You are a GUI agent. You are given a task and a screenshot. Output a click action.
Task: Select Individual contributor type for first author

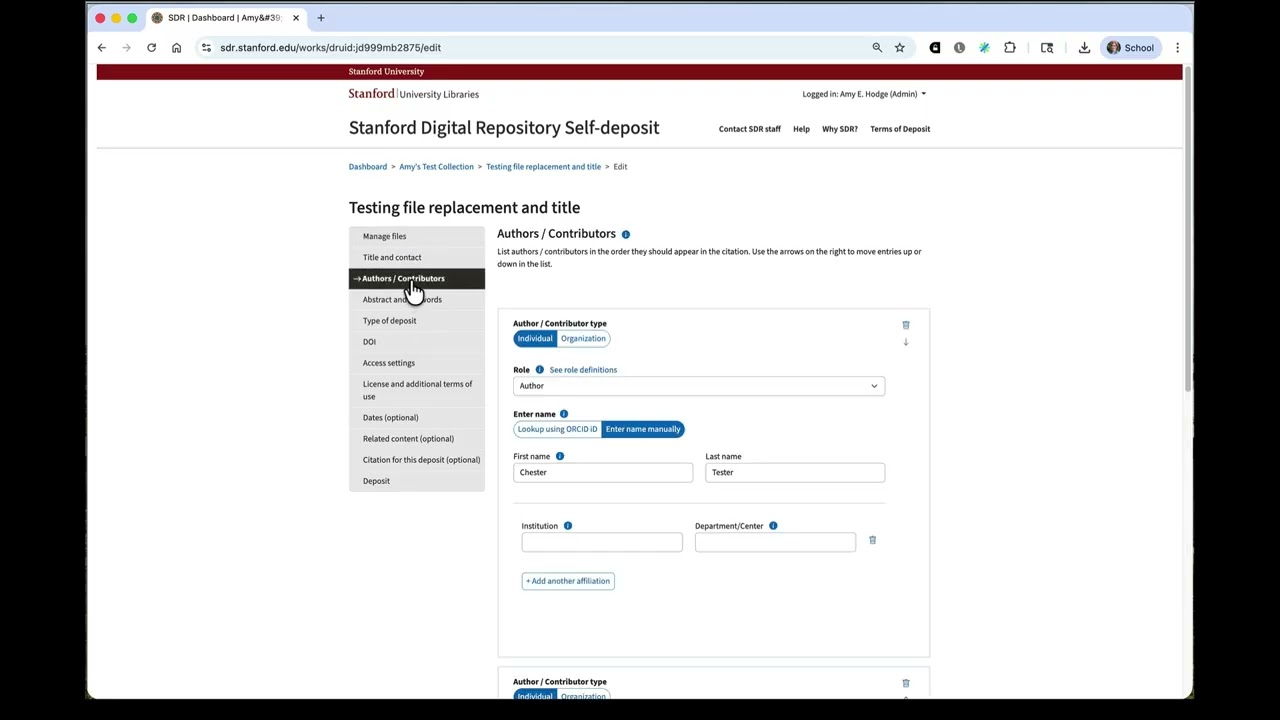click(535, 339)
